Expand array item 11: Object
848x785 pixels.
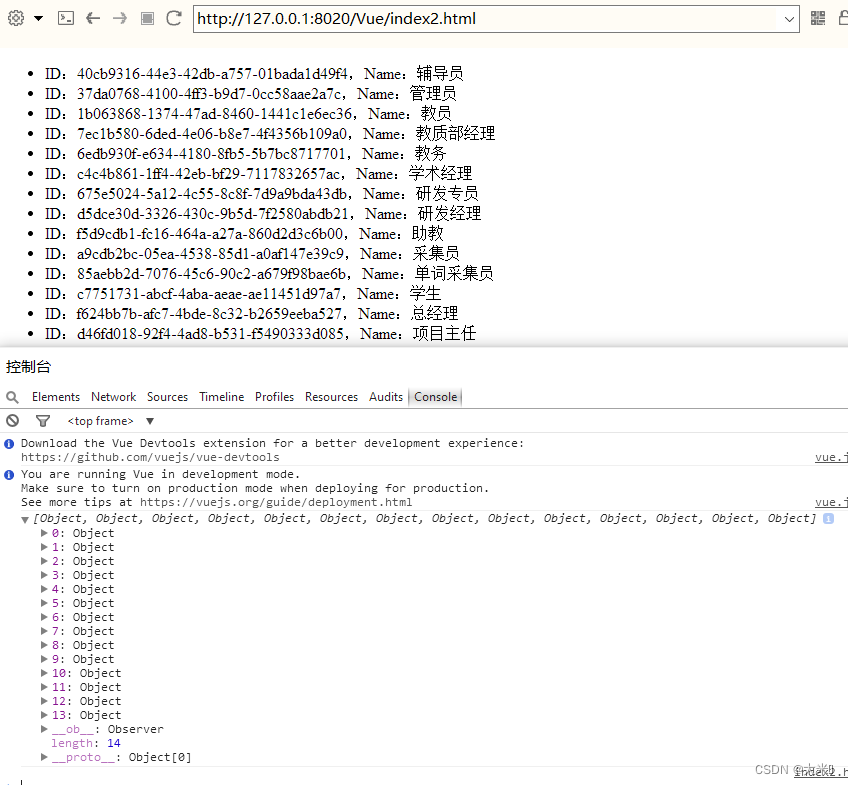coord(44,687)
